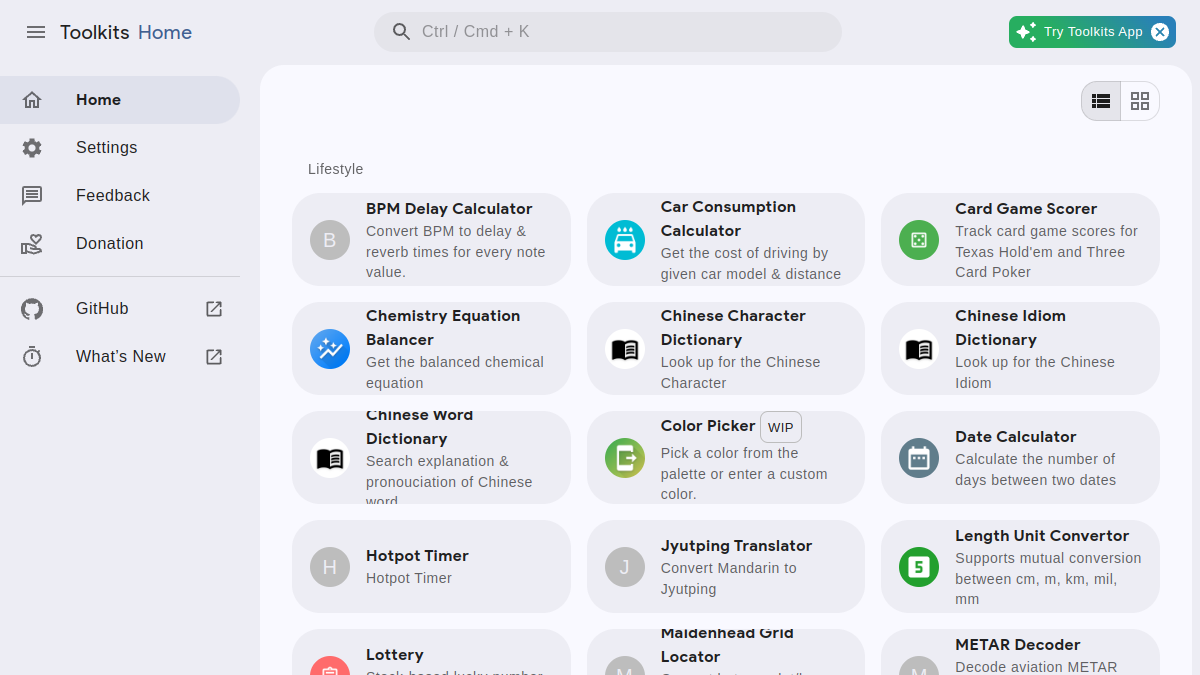
Task: Click the Feedback chat icon
Action: [x=32, y=196]
